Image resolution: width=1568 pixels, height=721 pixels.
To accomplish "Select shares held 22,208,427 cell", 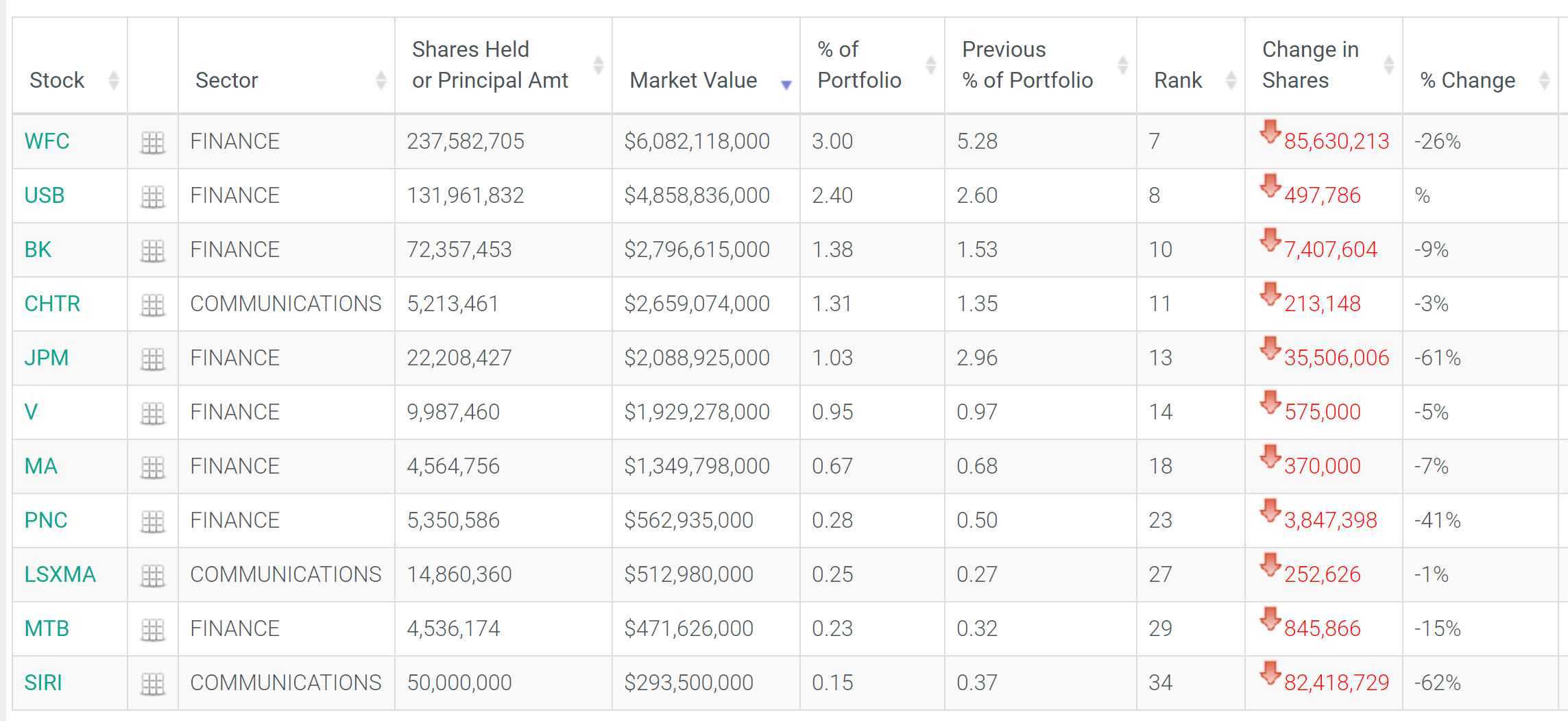I will 503,358.
